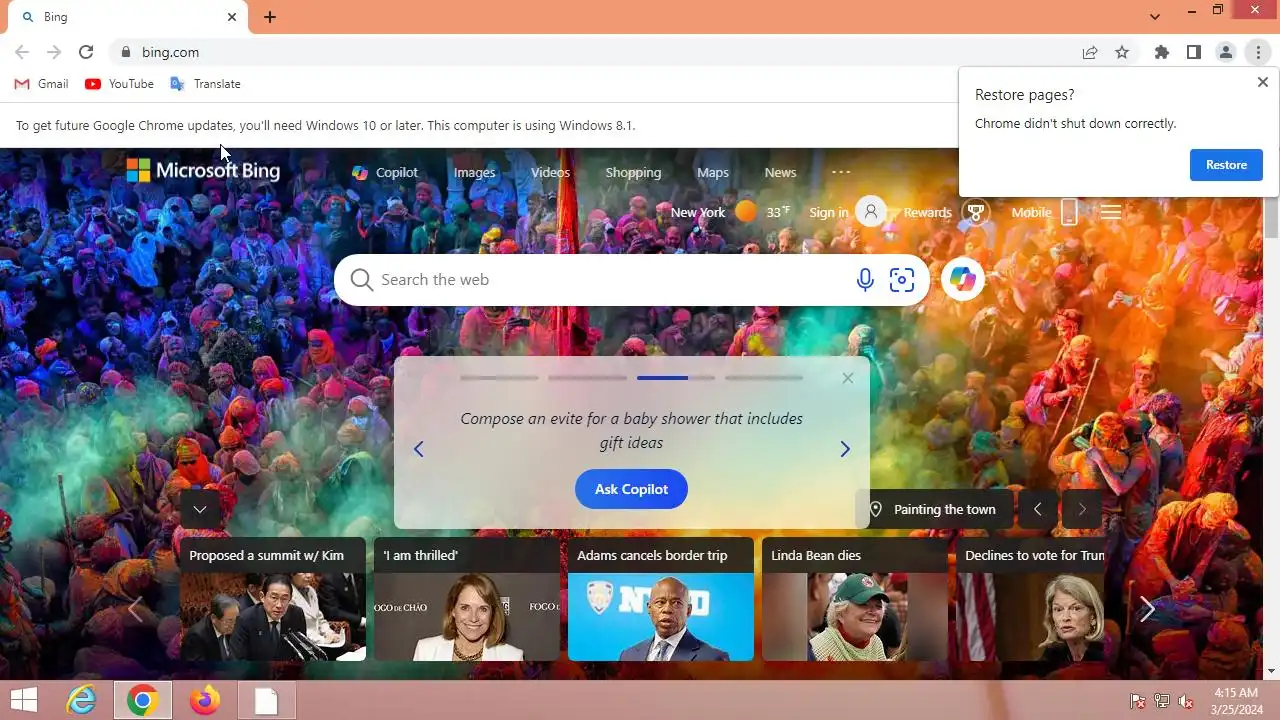Go to Bing Maps
The image size is (1280, 720).
click(713, 172)
